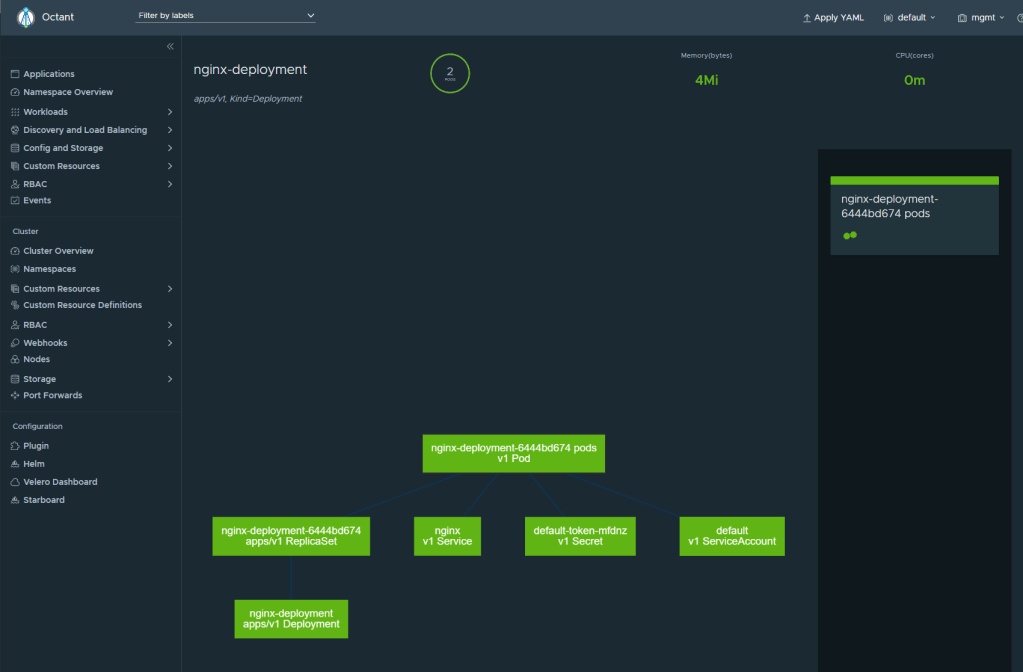1023x672 pixels.
Task: Click the Events sidebar icon
Action: tap(15, 201)
